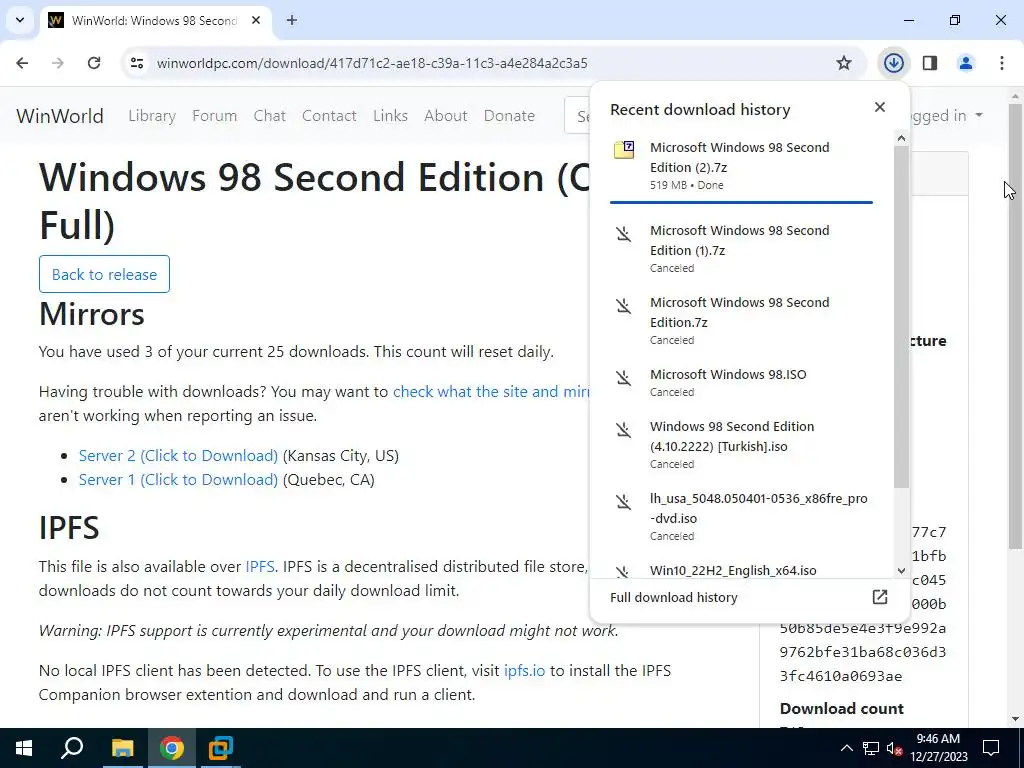1024x768 pixels.
Task: Open the clock showing 9:46 AM
Action: tap(938, 748)
